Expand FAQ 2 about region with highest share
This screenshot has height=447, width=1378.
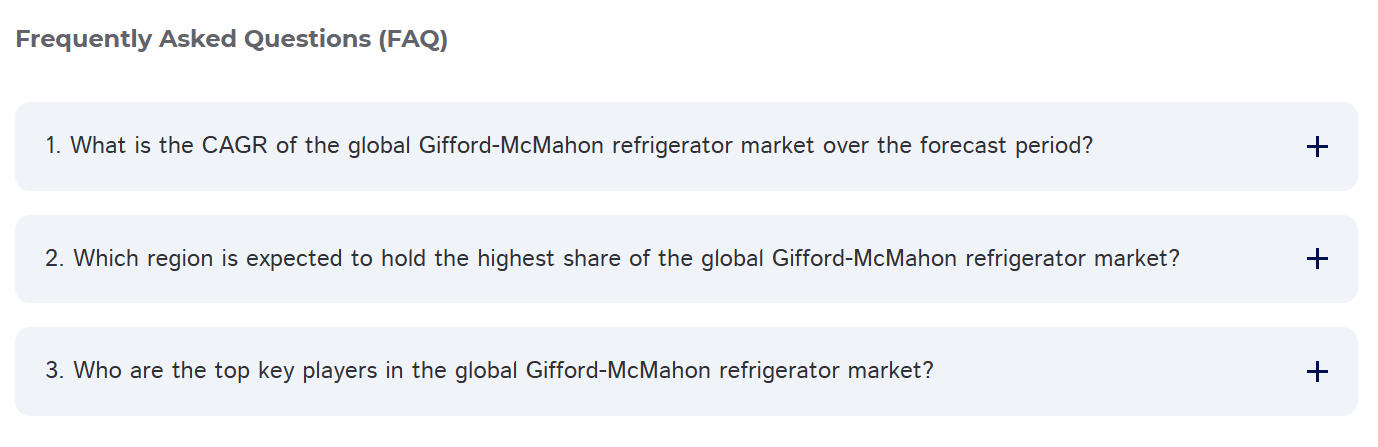pos(686,259)
